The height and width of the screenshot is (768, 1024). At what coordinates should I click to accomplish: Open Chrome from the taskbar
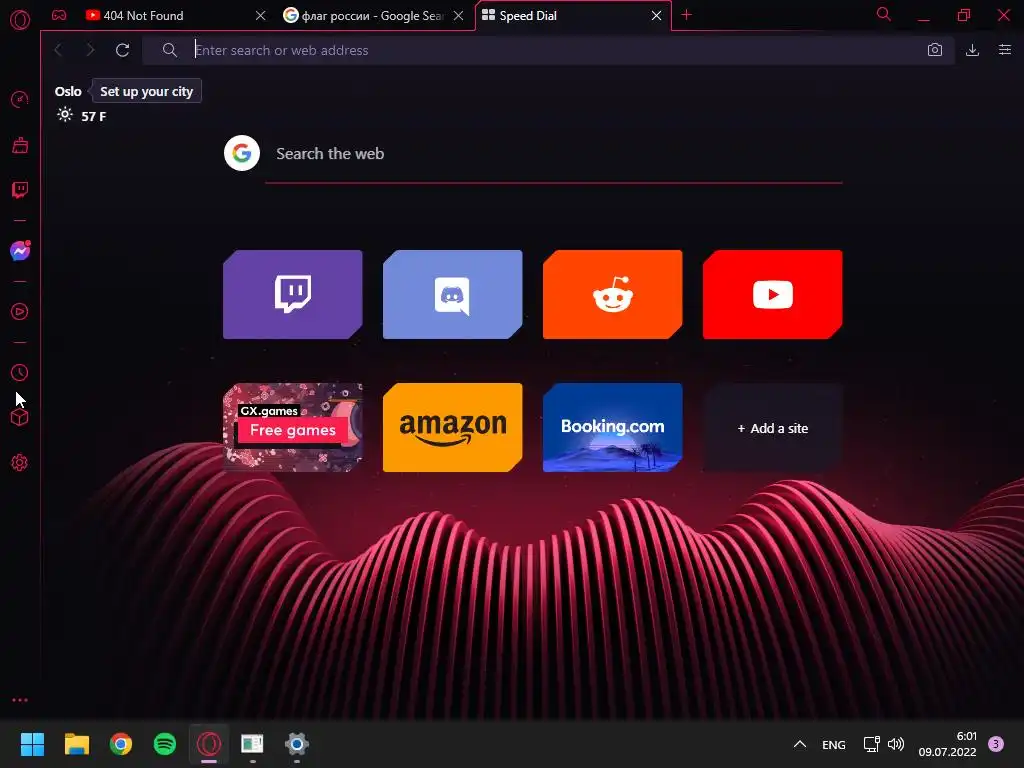click(x=121, y=744)
